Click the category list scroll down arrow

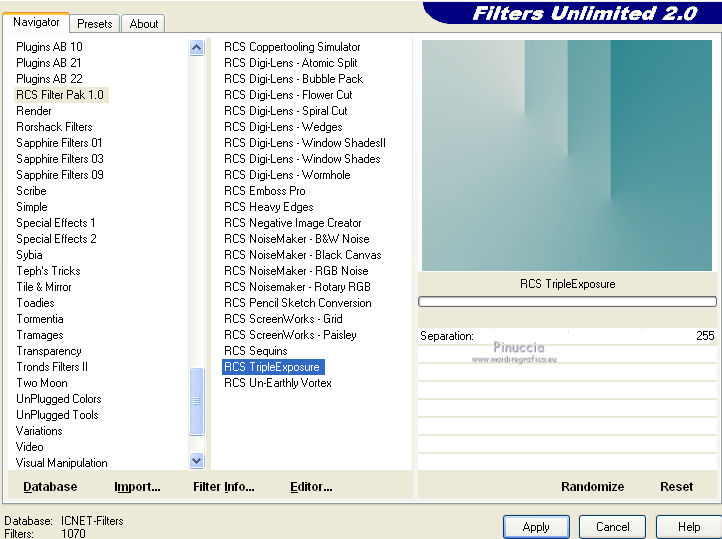[x=197, y=460]
